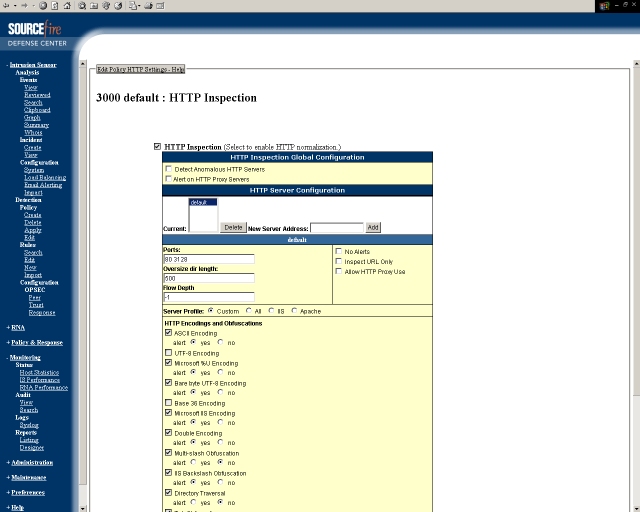Check Alert on HTTP Proxy Servers
The height and width of the screenshot is (512, 640).
[x=168, y=178]
